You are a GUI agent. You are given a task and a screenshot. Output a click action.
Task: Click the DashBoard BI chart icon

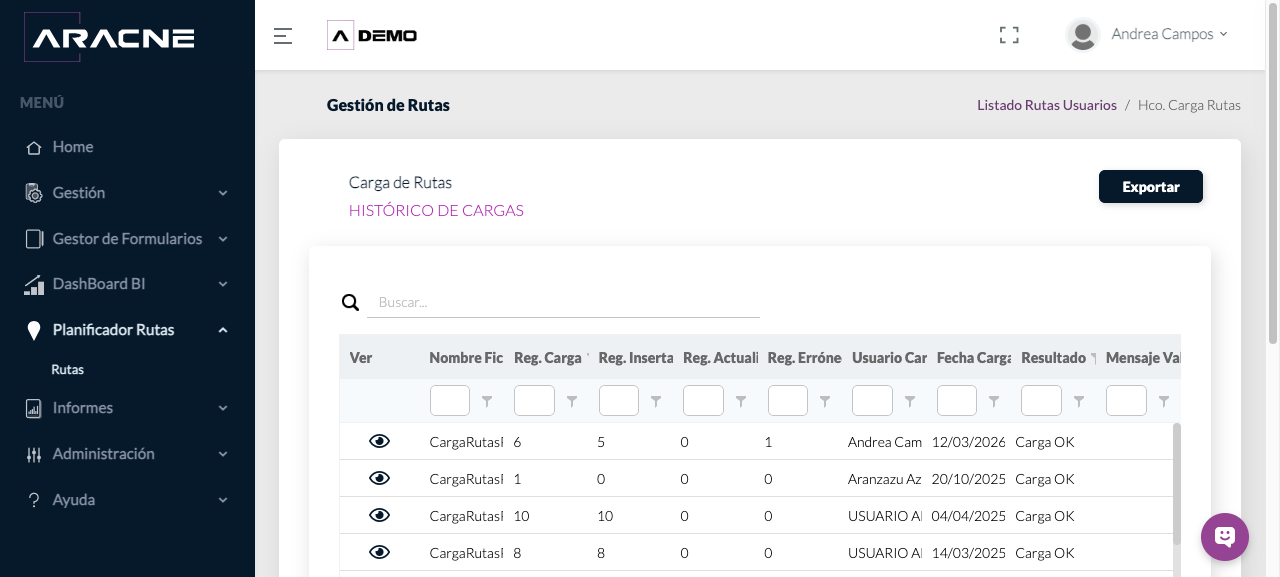pos(34,285)
